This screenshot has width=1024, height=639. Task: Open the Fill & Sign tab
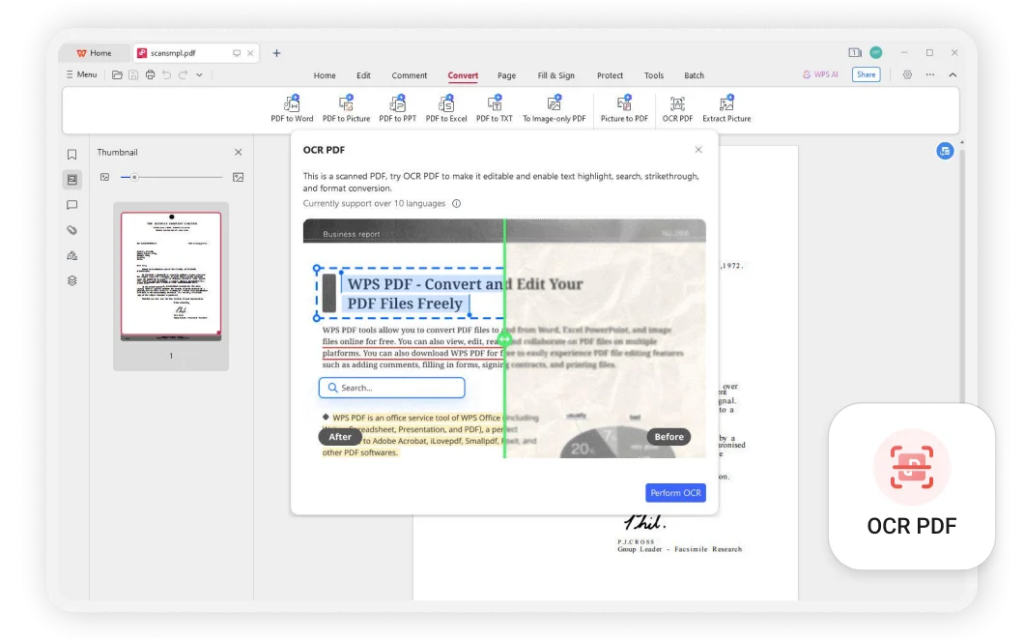(x=556, y=75)
